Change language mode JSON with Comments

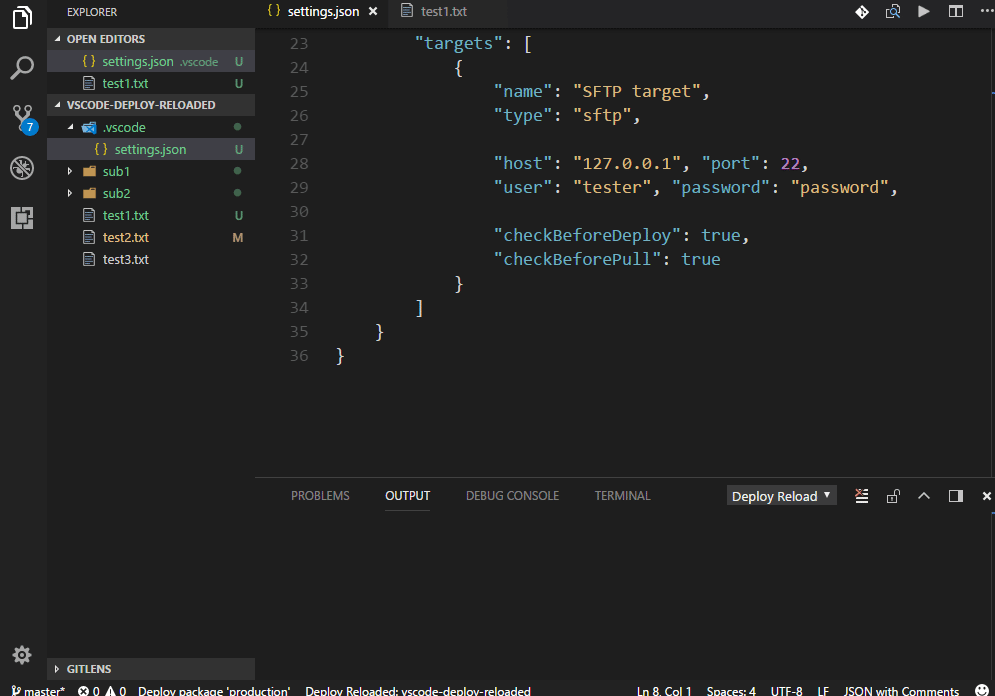(x=901, y=690)
